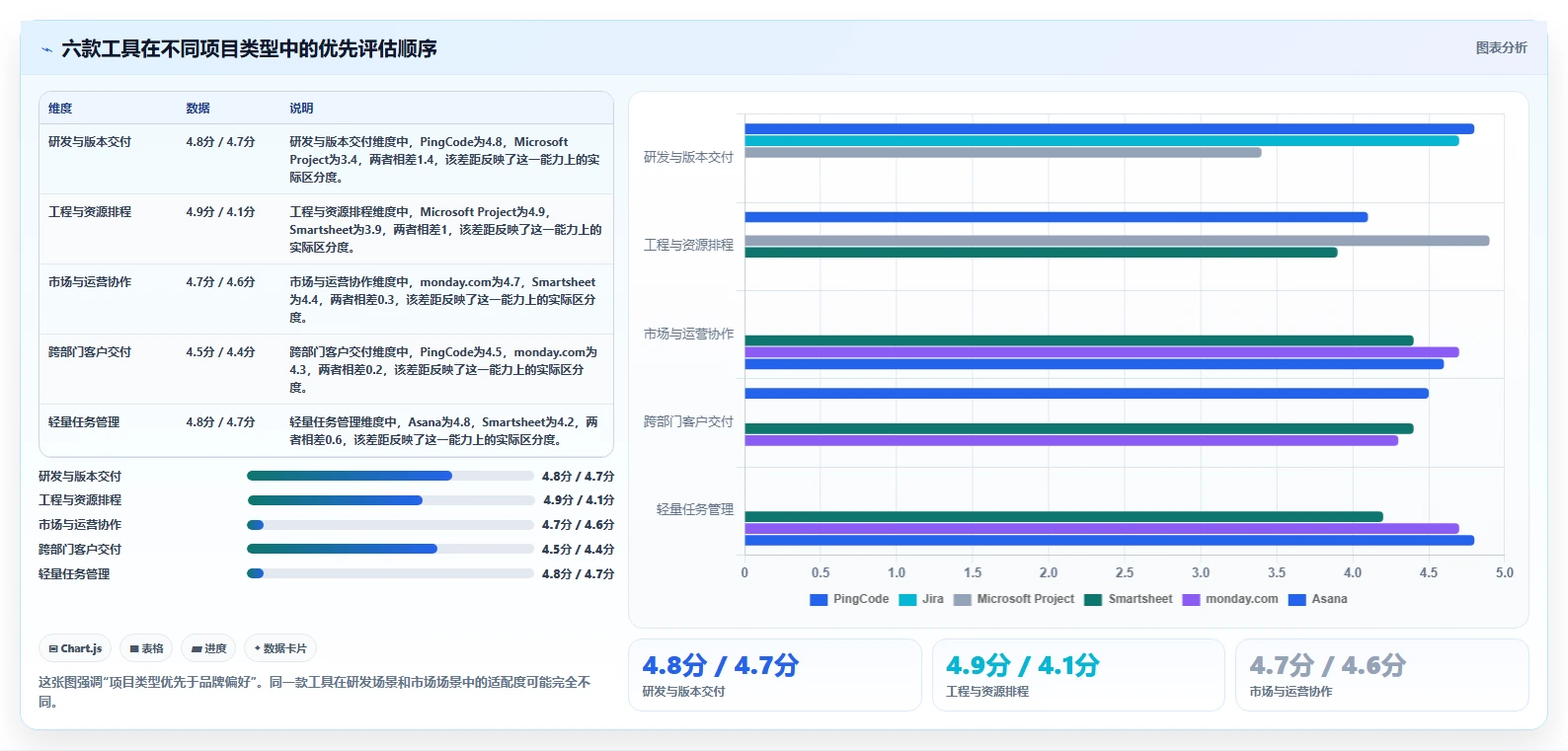Click the 4.9分 / 4.1分 table cell
The width and height of the screenshot is (1568, 751).
220,212
